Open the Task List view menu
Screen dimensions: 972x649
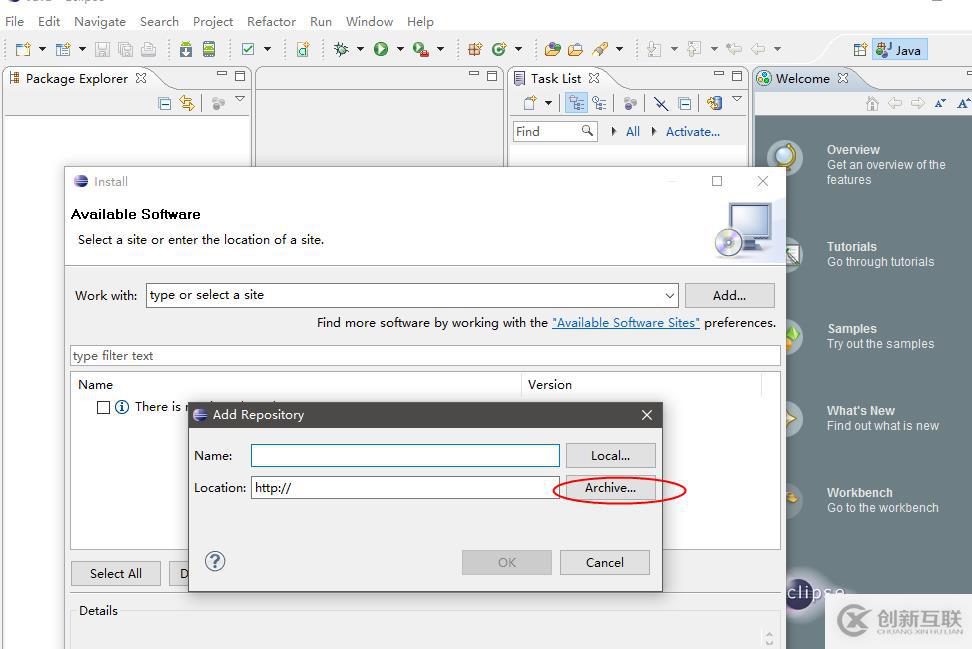[736, 99]
